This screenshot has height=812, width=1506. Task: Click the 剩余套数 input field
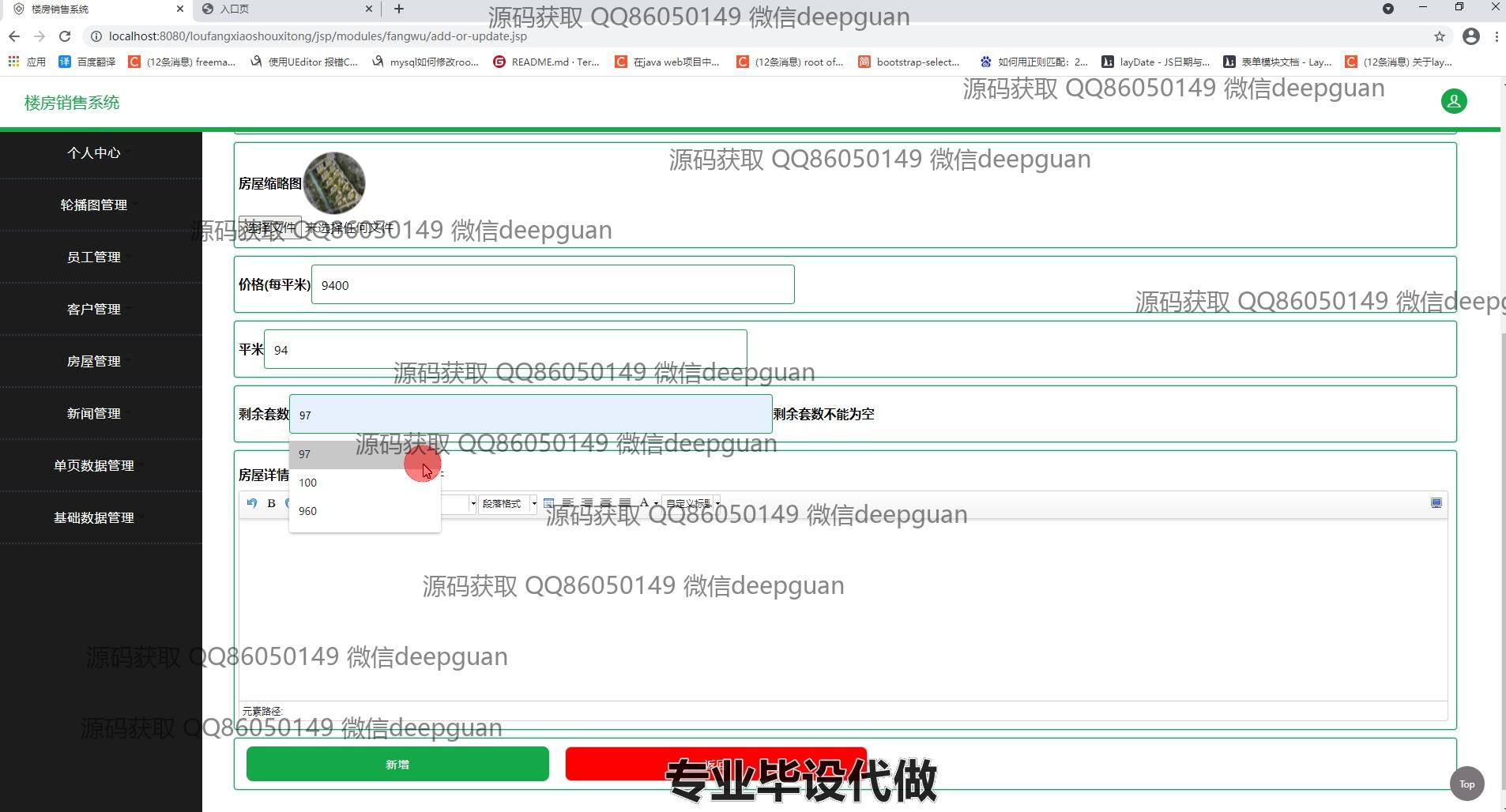pos(531,414)
